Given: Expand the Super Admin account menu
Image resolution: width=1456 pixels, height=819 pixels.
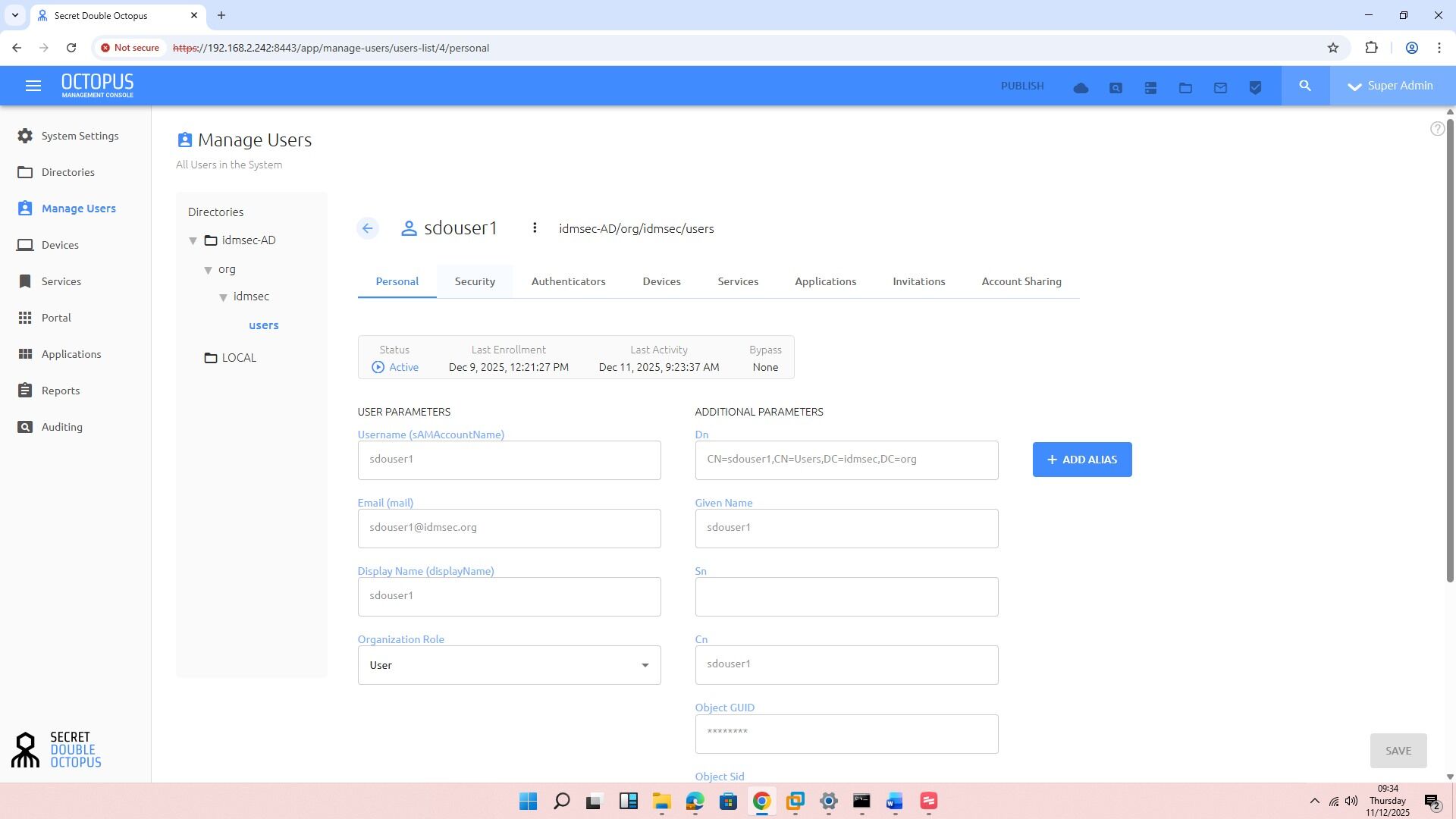Looking at the screenshot, I should coord(1392,86).
